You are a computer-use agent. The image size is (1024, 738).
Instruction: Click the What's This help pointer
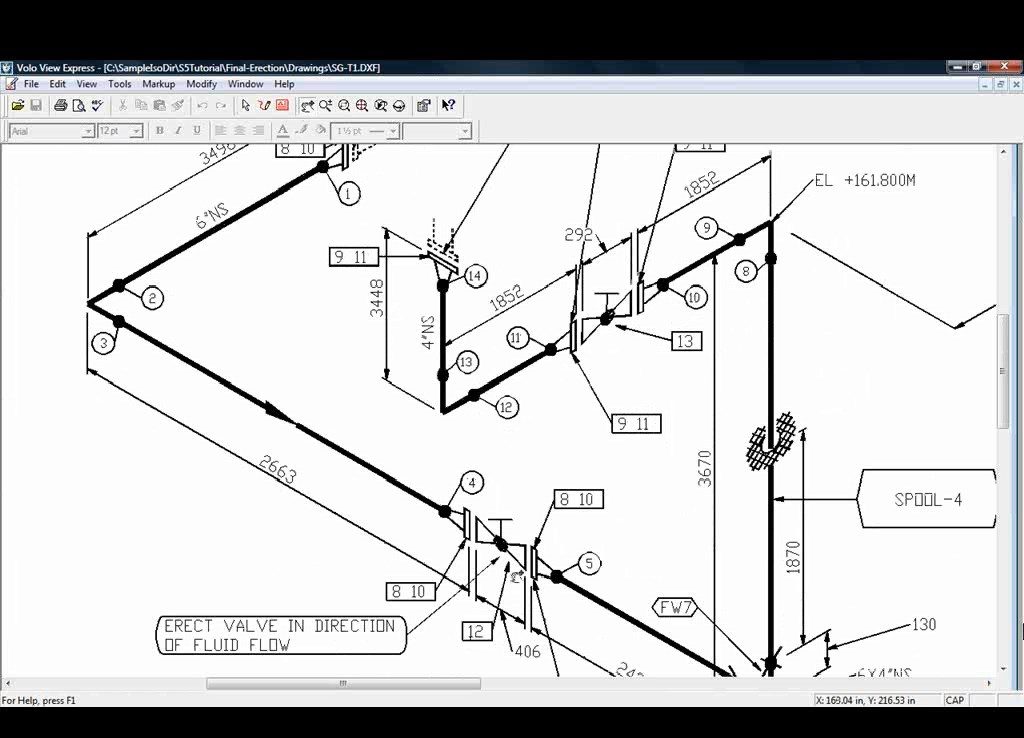coord(449,105)
